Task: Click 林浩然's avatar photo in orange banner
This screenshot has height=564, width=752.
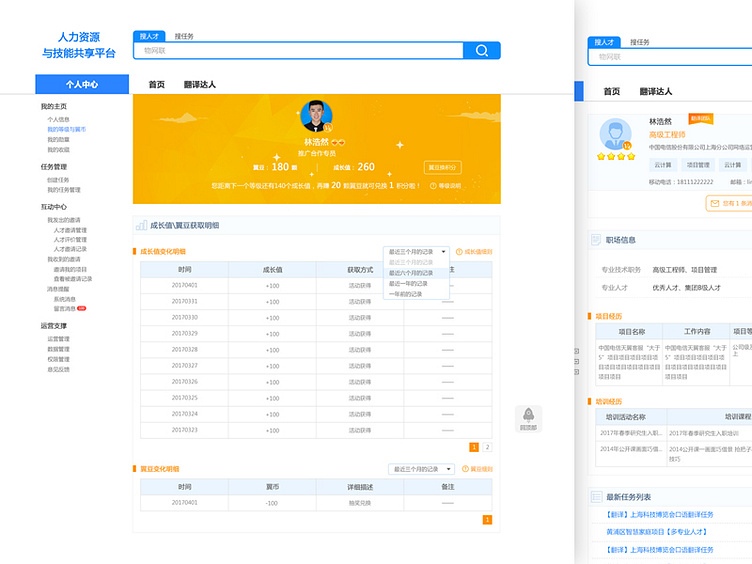Action: coord(316,116)
